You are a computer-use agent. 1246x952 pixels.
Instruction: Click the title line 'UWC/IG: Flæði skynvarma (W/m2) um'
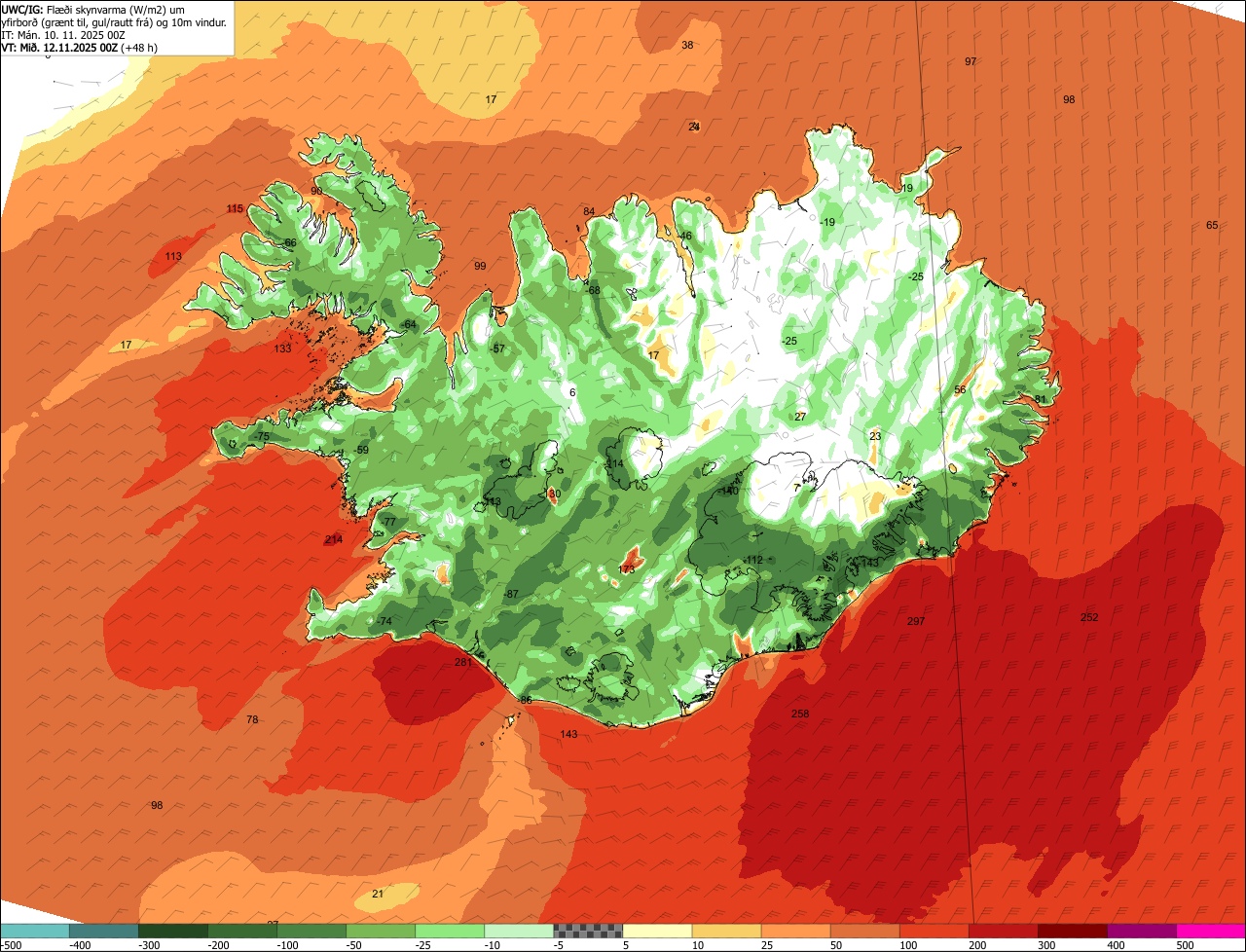click(93, 9)
